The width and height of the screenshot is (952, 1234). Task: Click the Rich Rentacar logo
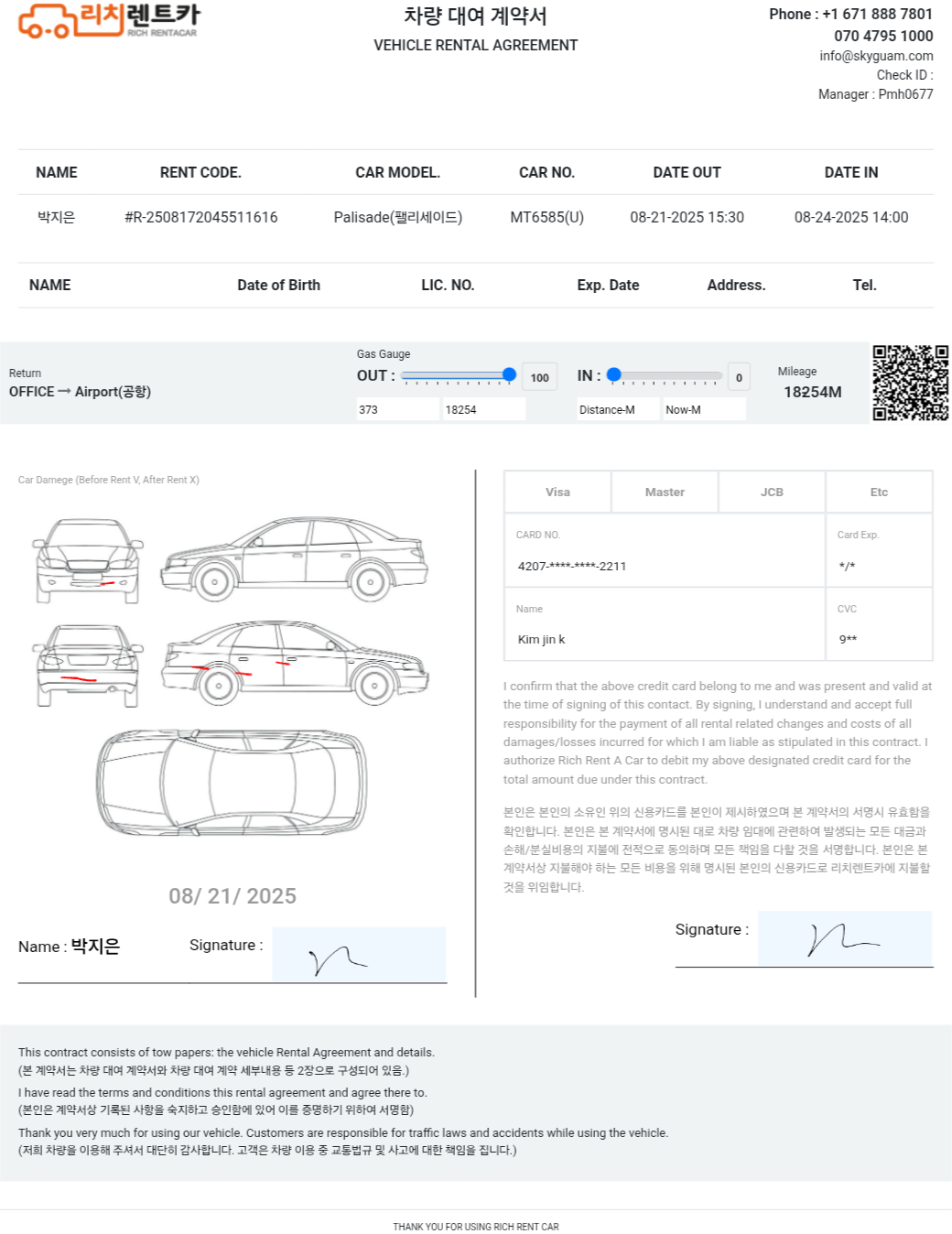click(x=108, y=20)
